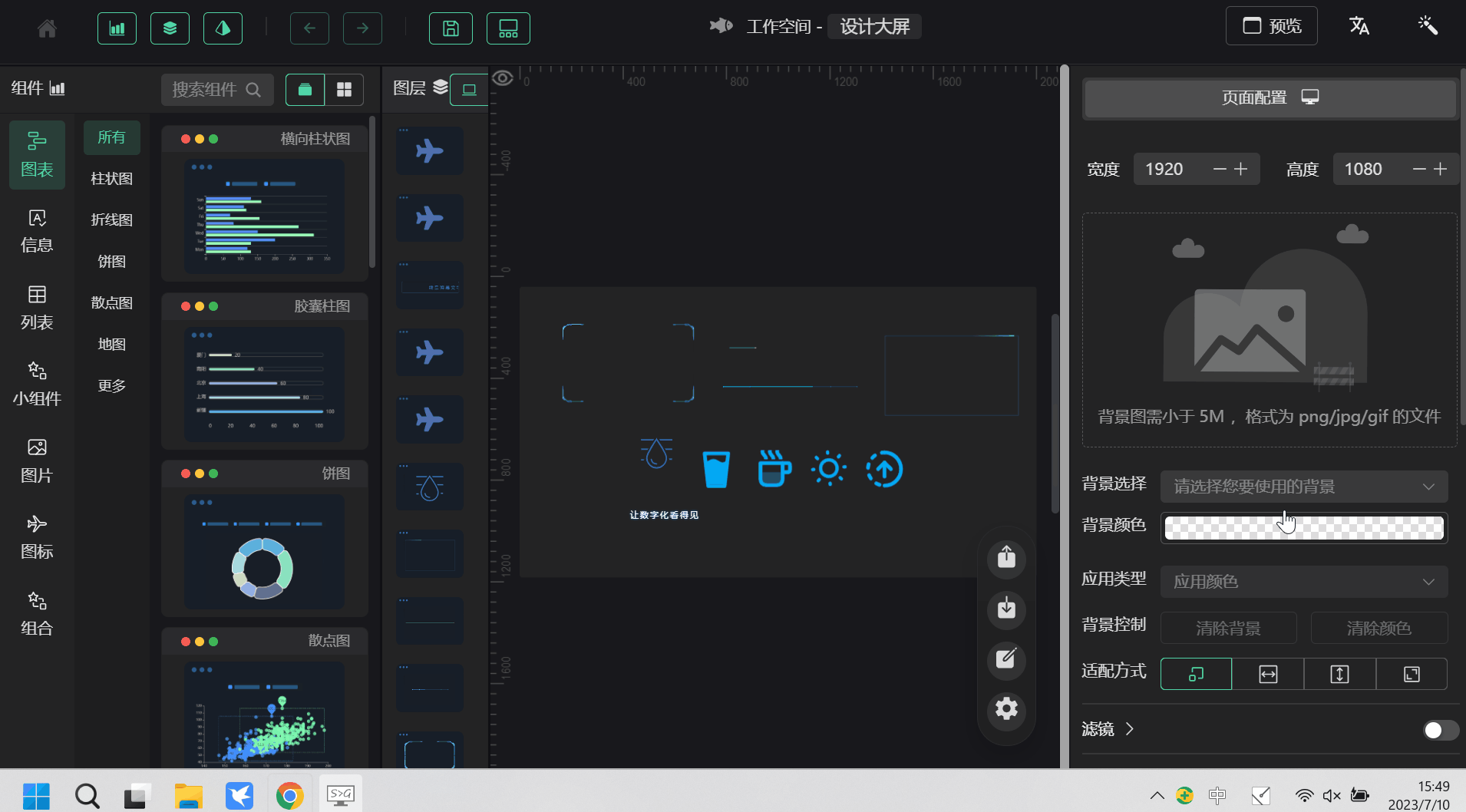Select the water droplet layer in the layer list

click(x=430, y=487)
